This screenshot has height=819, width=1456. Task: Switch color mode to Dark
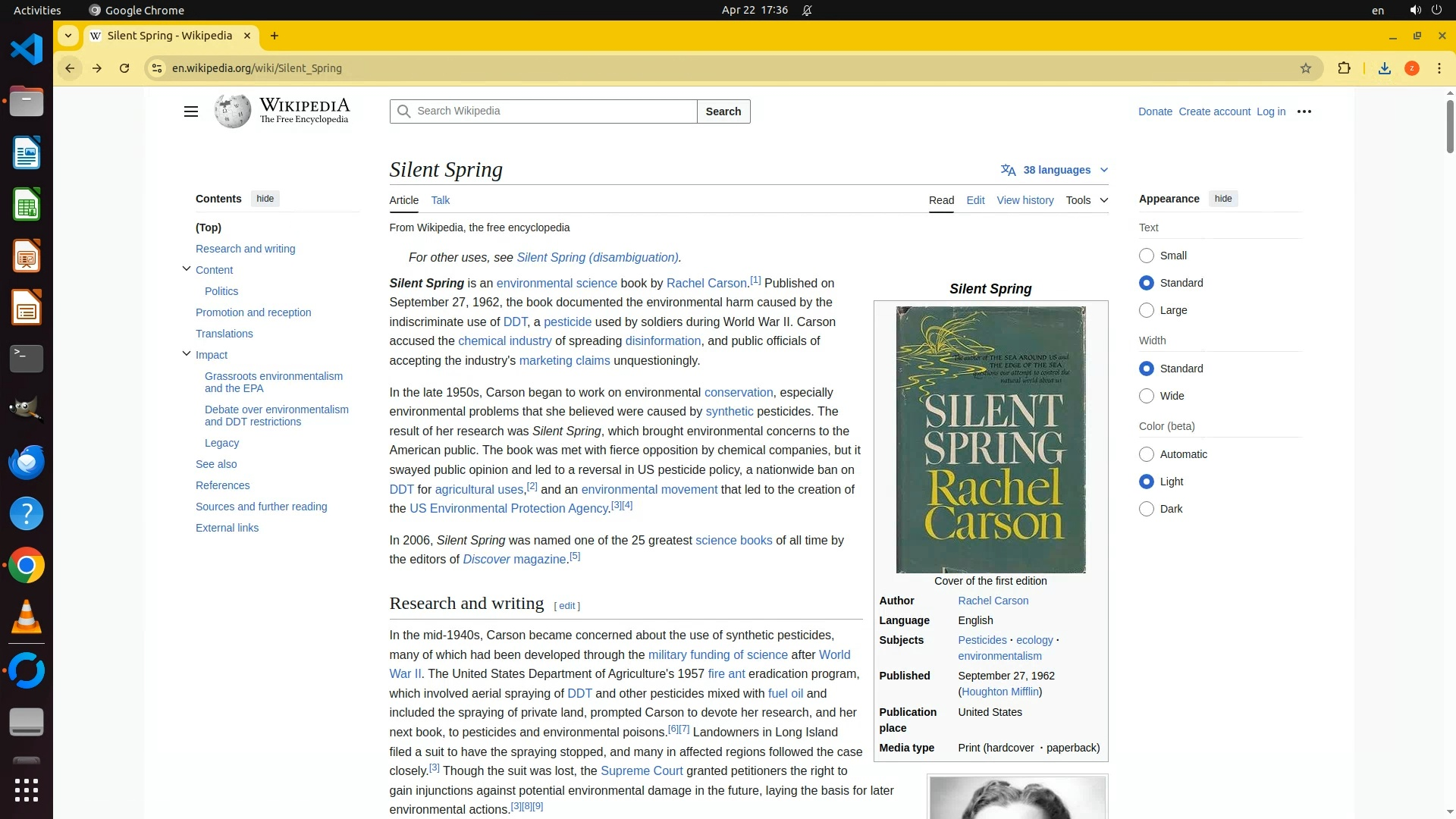tap(1147, 509)
